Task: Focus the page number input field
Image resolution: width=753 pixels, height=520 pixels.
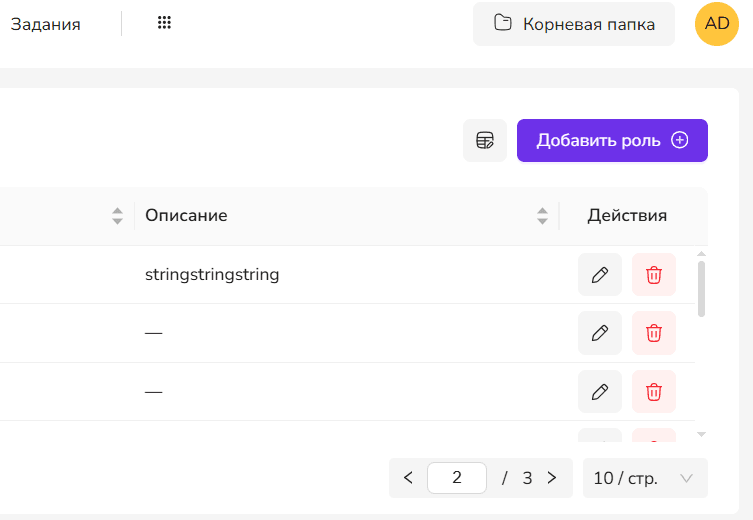Action: 457,478
